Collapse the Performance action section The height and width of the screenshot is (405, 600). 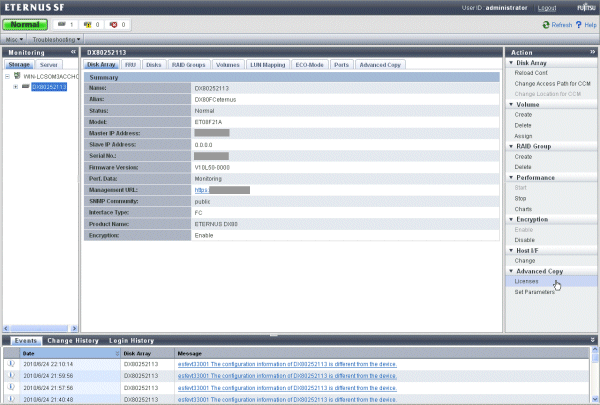tap(511, 178)
